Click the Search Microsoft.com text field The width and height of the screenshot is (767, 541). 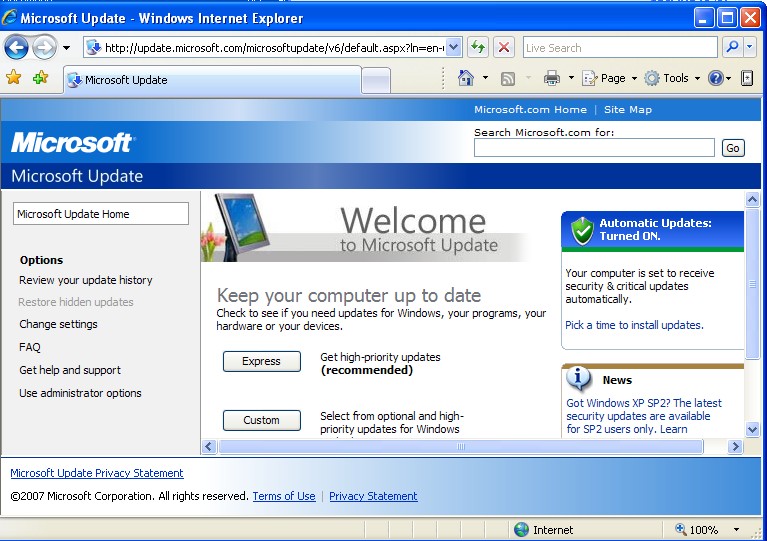tap(594, 148)
